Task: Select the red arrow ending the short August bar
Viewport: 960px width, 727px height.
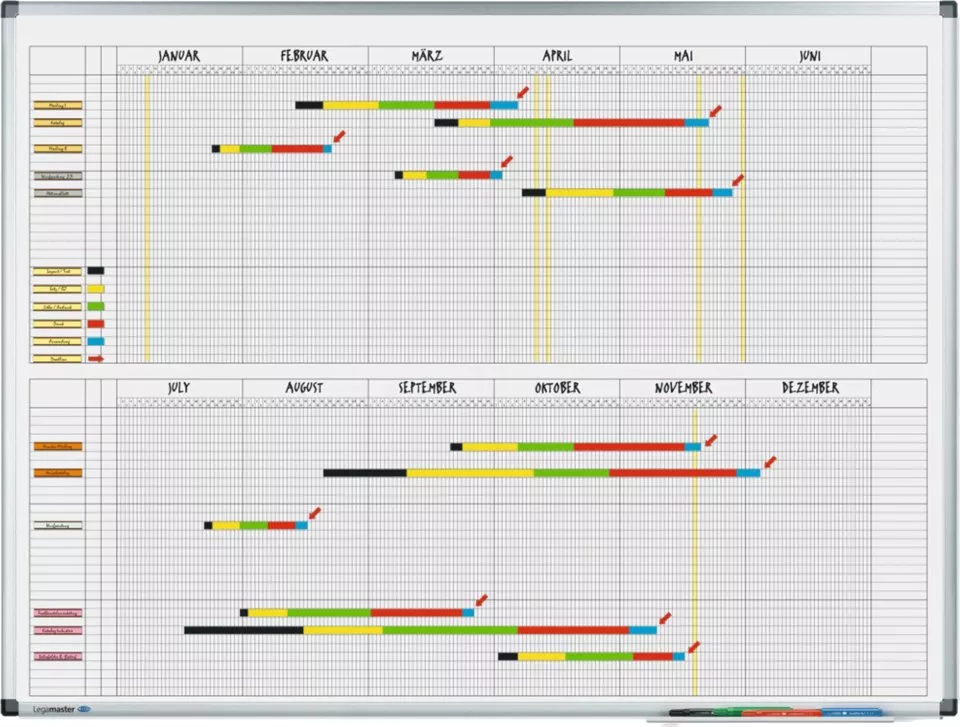Action: [x=314, y=513]
